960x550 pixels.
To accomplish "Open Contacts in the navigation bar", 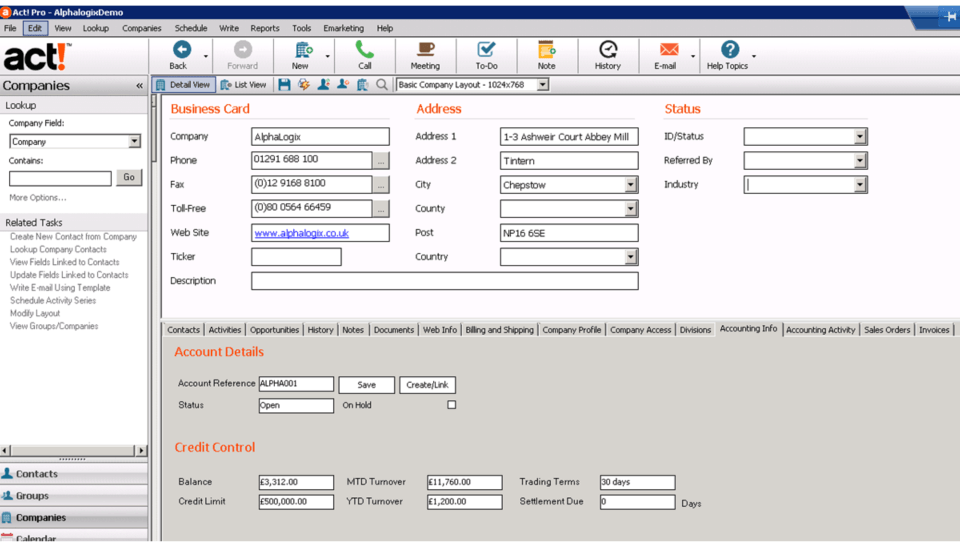I will click(x=73, y=473).
